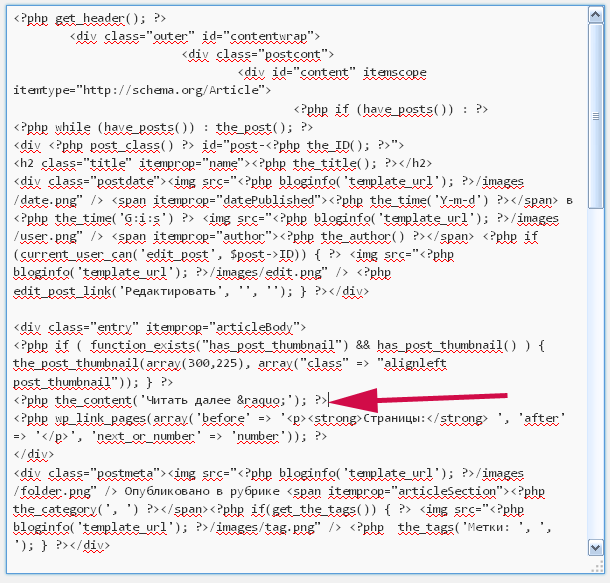Click the 'datePublished' itemprop value
Image resolution: width=610 pixels, height=583 pixels.
tap(268, 200)
